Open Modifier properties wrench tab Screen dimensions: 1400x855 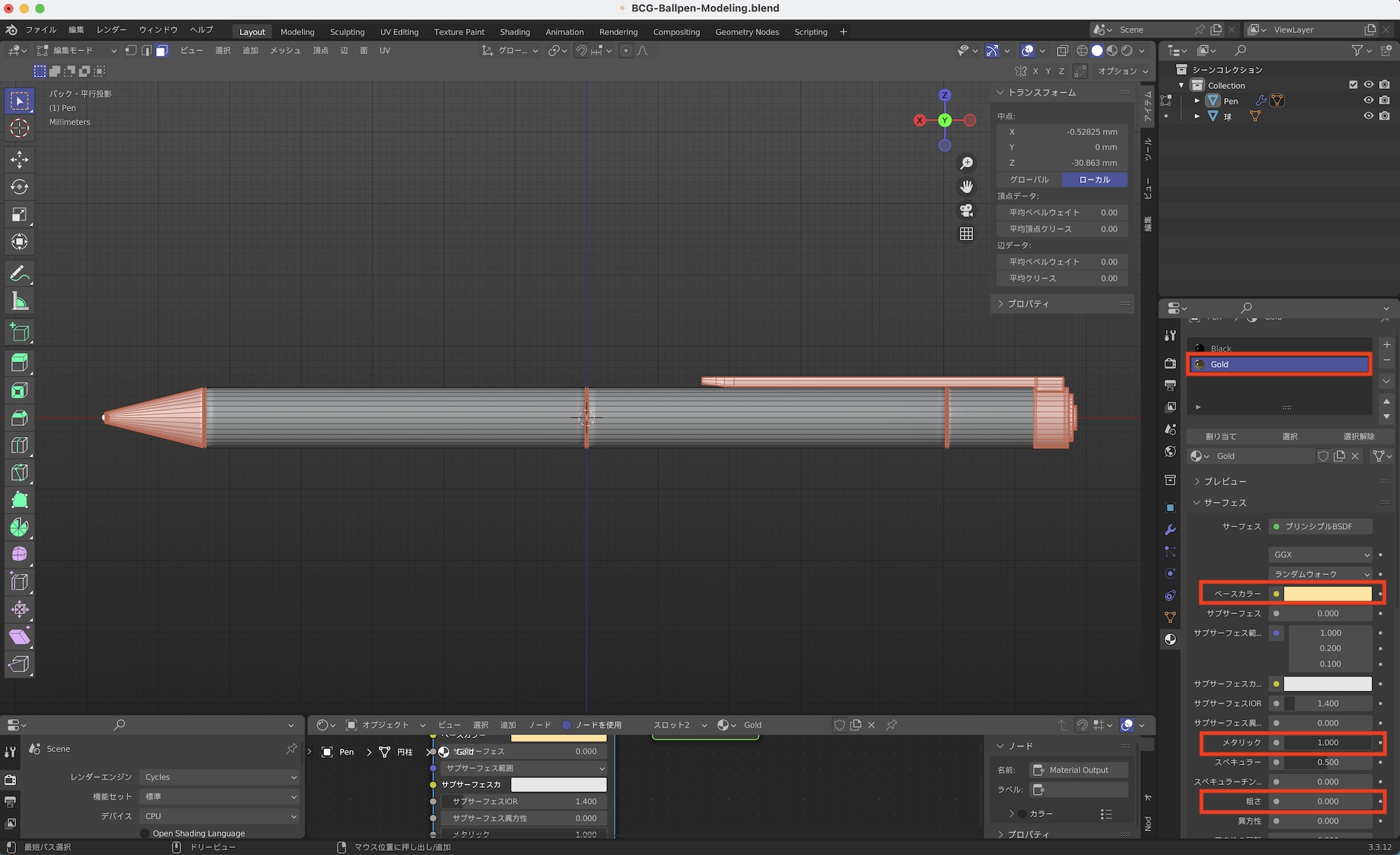(x=1170, y=529)
